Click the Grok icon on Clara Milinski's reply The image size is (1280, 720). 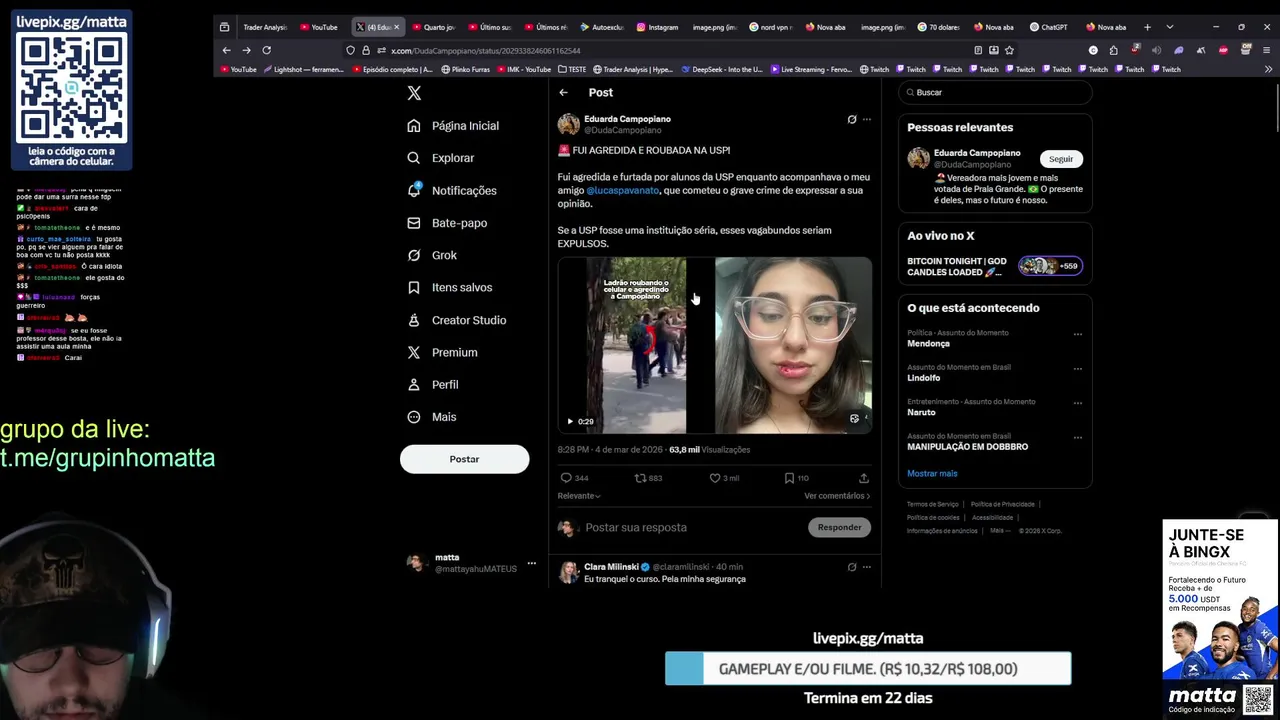[x=852, y=567]
